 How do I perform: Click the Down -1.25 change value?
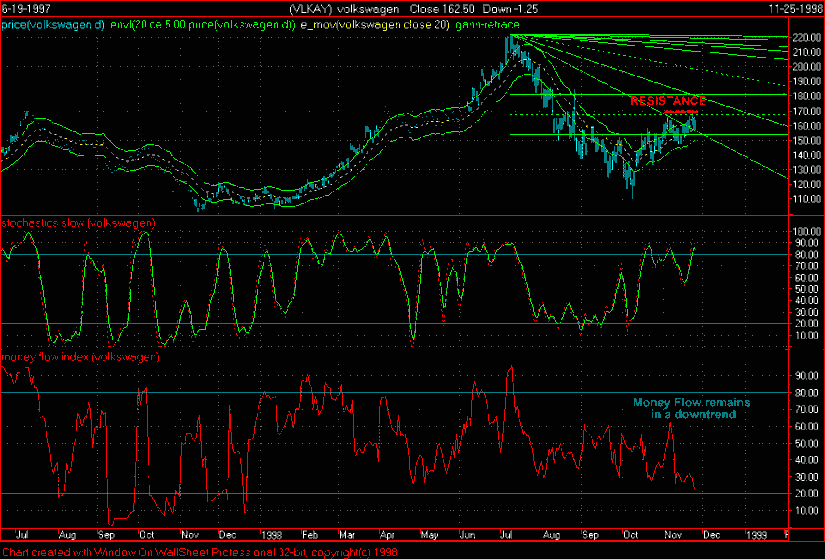(510, 9)
